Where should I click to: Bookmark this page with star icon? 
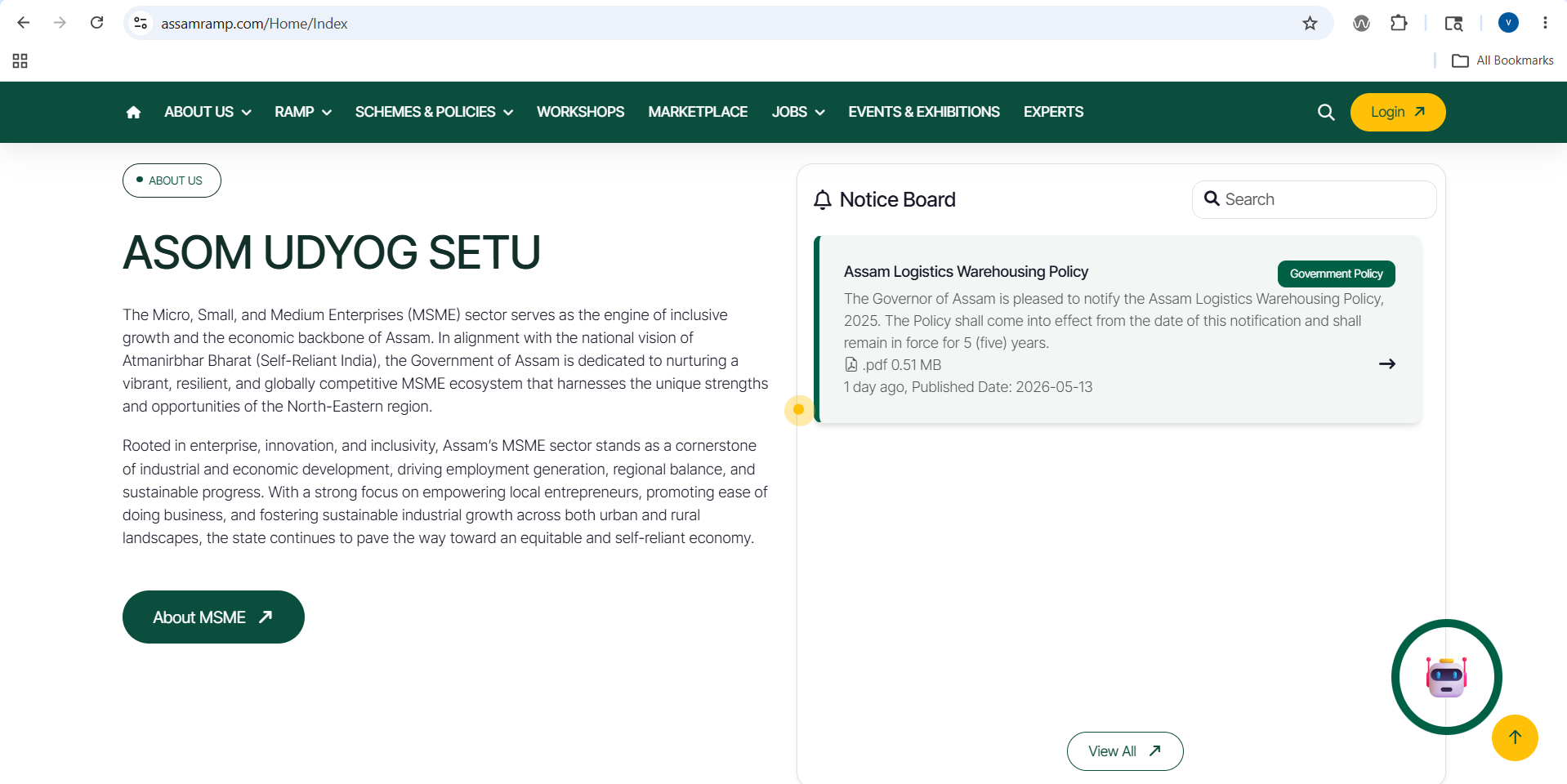coord(1310,23)
